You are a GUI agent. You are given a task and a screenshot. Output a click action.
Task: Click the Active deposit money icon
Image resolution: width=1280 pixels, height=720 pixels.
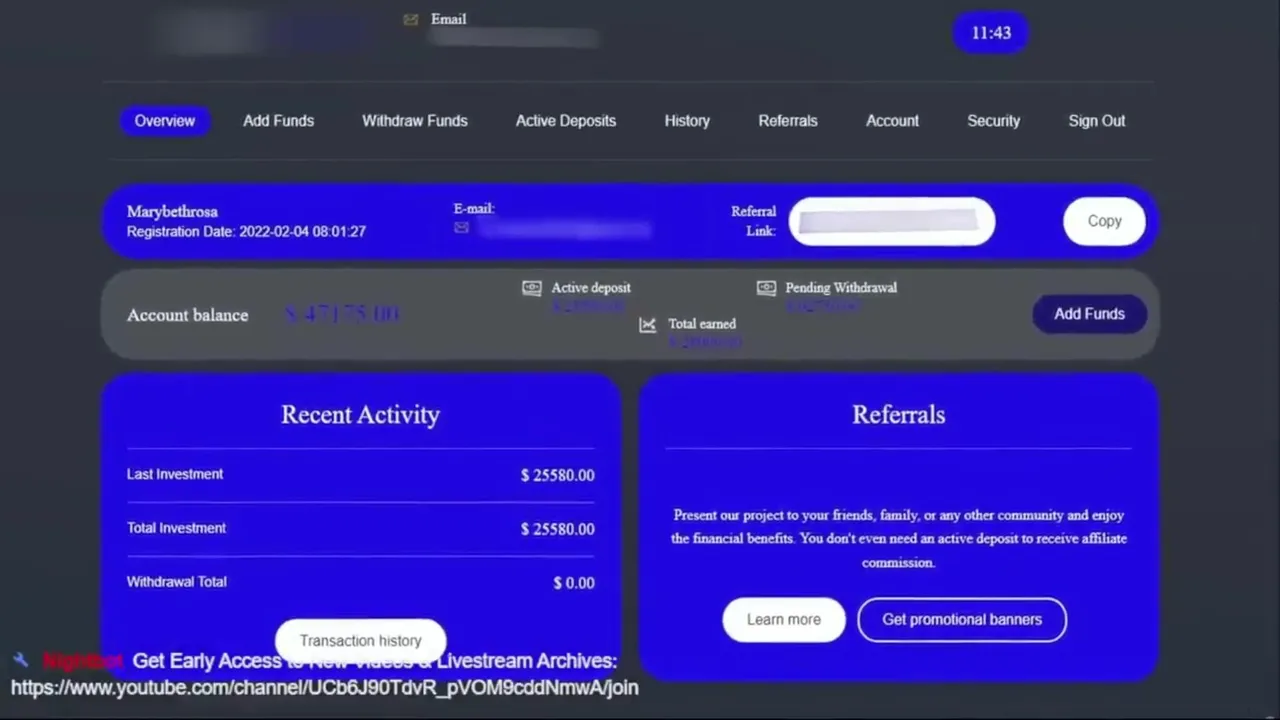tap(532, 288)
